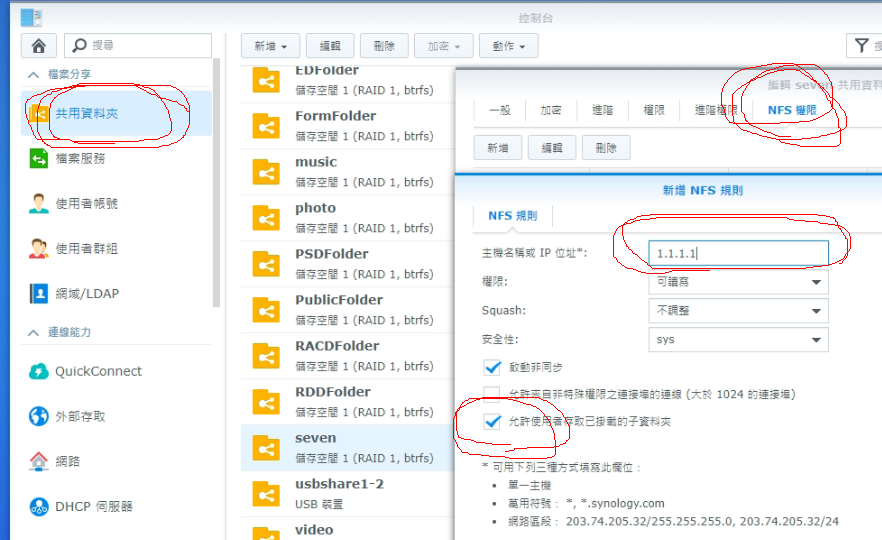Click the search magnifier icon
This screenshot has height=540, width=882.
tap(79, 45)
